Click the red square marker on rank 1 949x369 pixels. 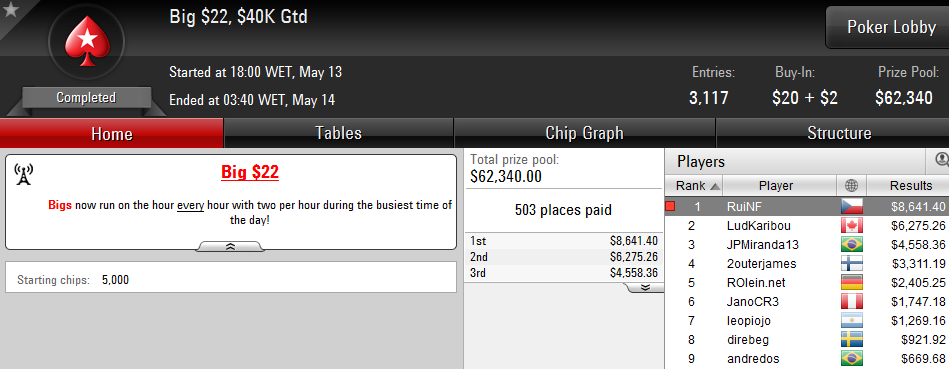(670, 207)
